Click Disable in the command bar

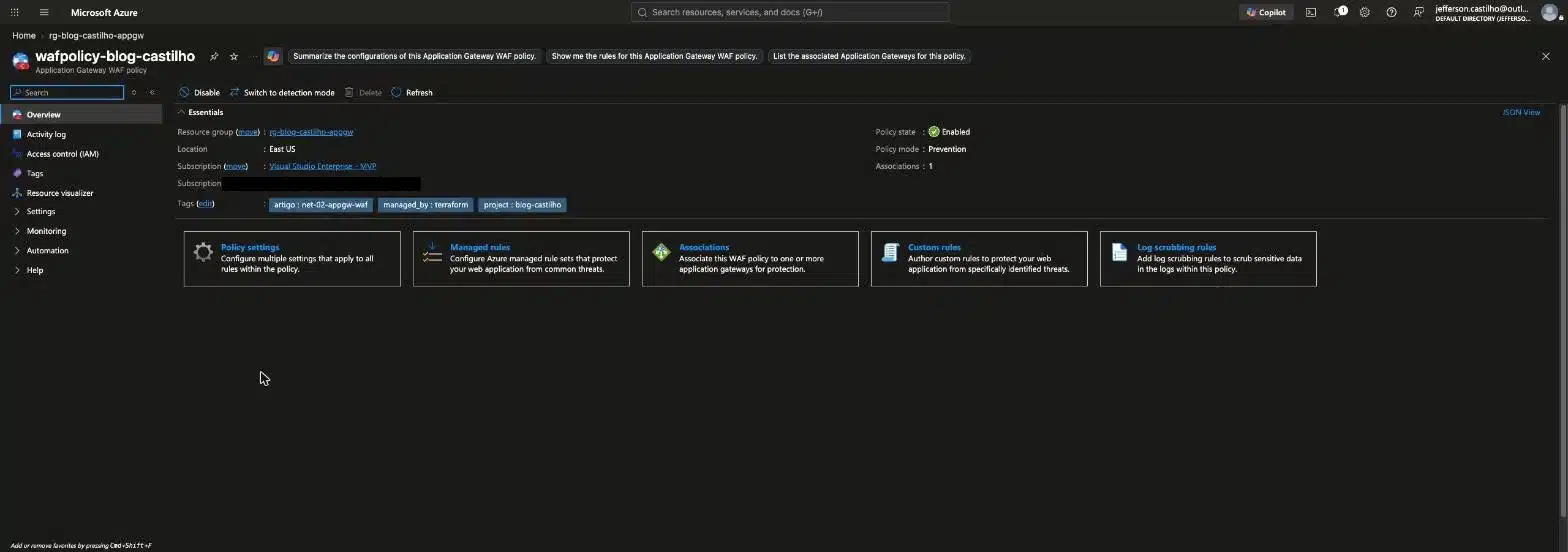[x=199, y=92]
